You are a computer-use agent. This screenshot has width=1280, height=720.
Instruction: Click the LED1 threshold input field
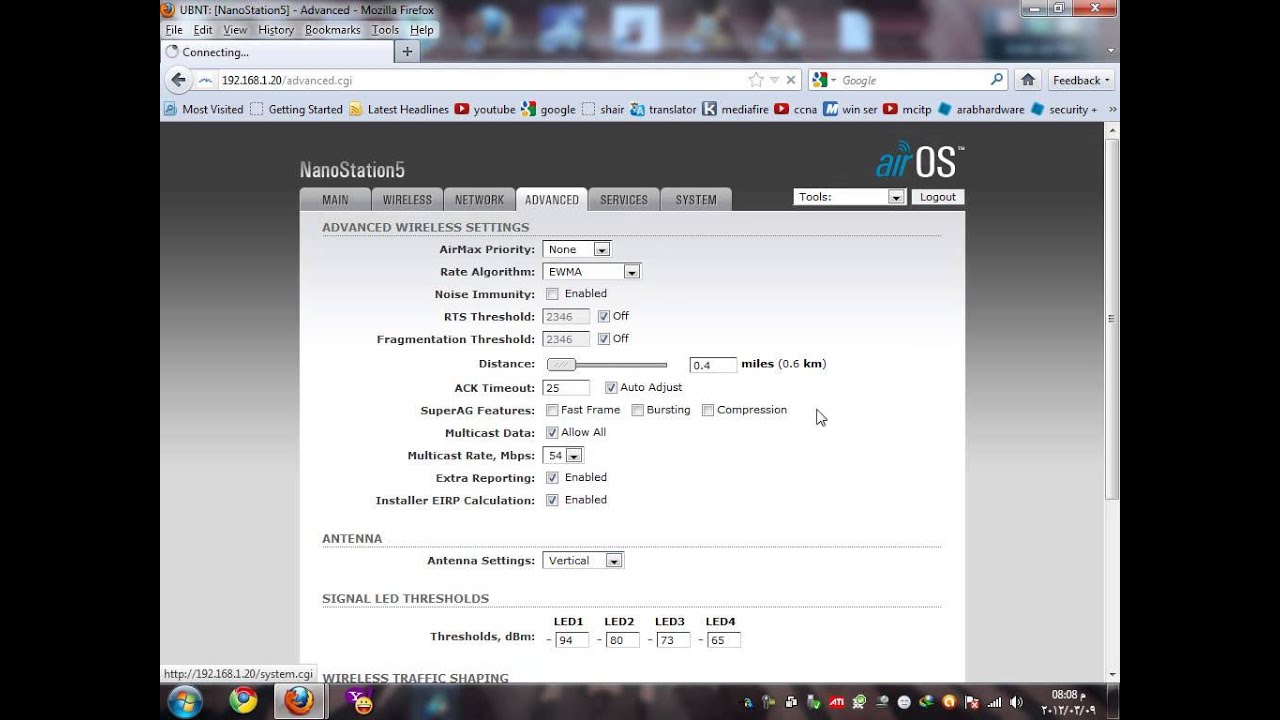click(x=572, y=640)
